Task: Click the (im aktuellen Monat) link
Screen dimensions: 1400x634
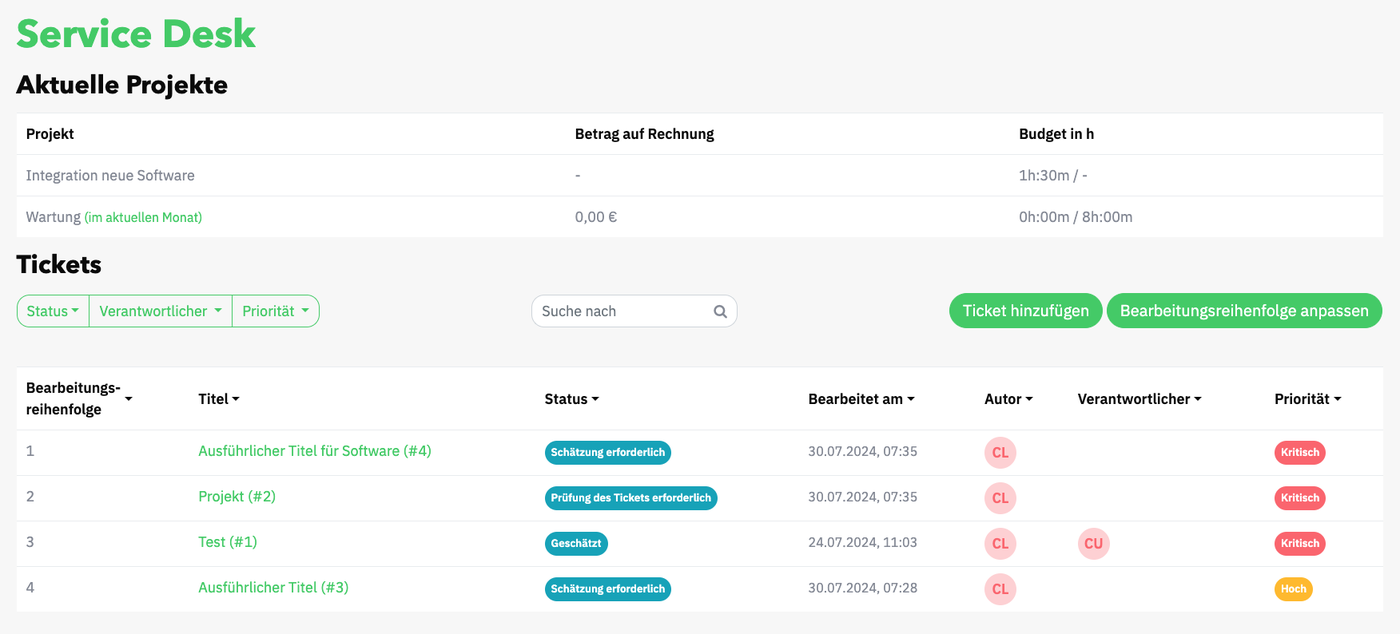Action: (144, 216)
